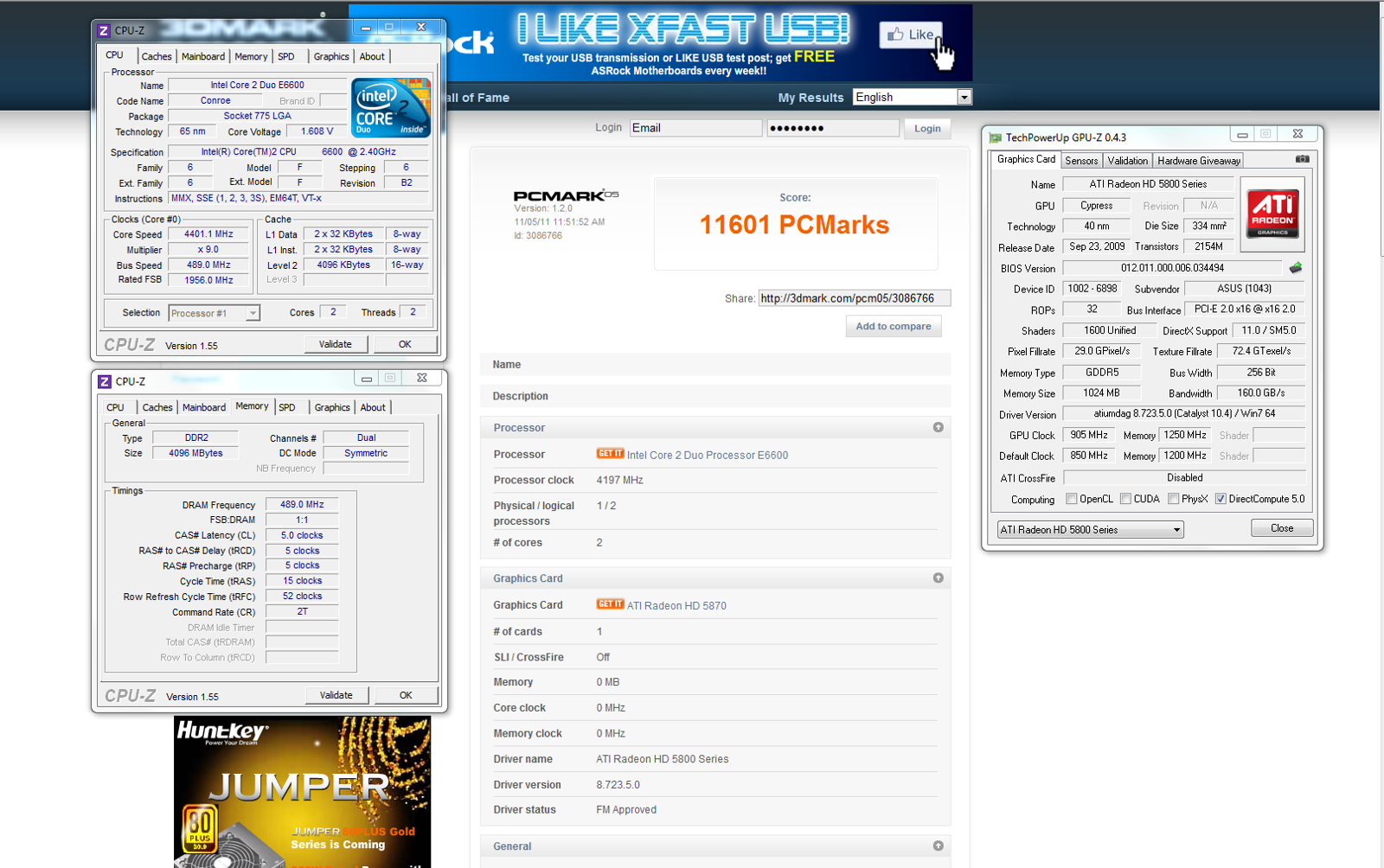Click the Driver Version value in GPU-Z

pos(1184,413)
